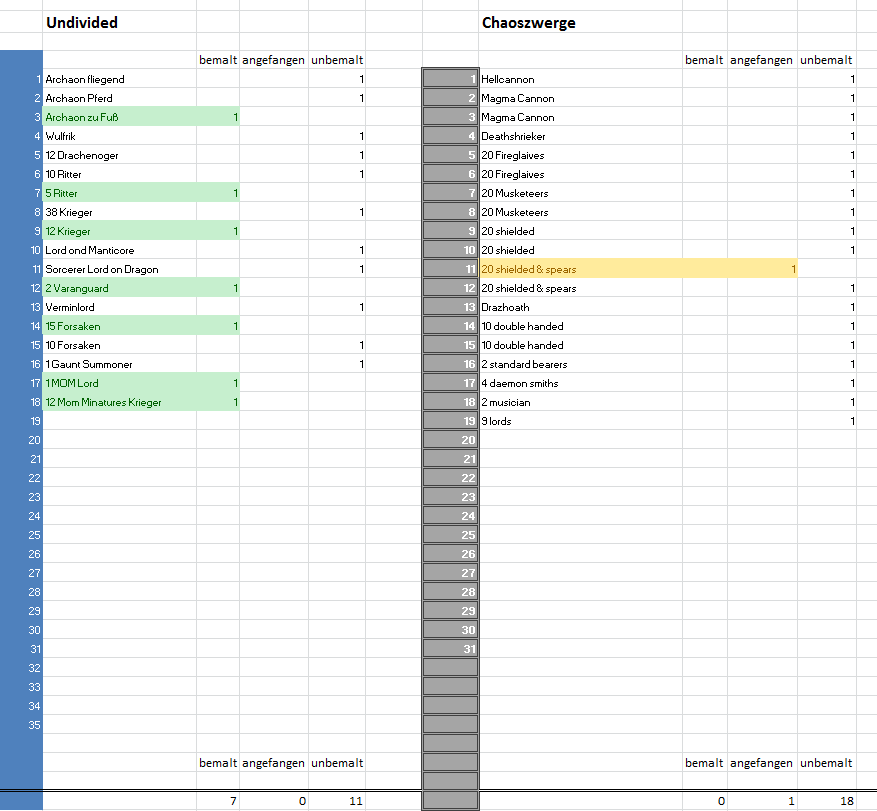Click blue row number 35
877x811 pixels.
(x=21, y=725)
